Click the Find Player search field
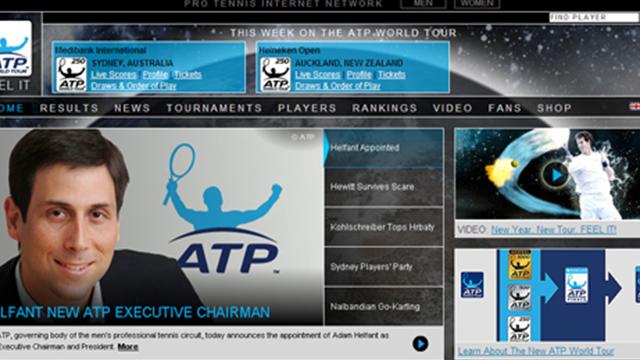The image size is (640, 360). pos(594,17)
